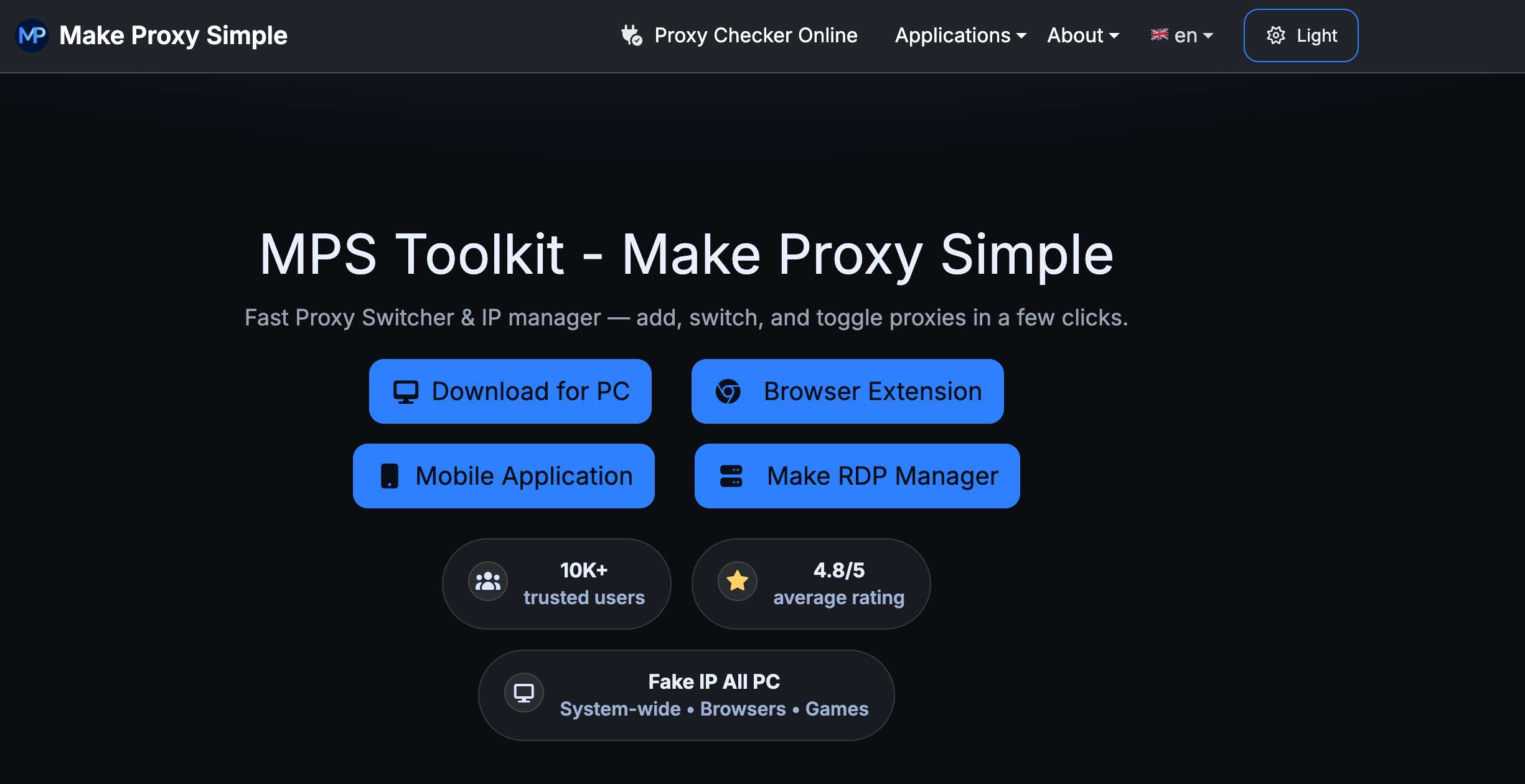
Task: Click the server icon on RDP Manager
Action: point(731,476)
